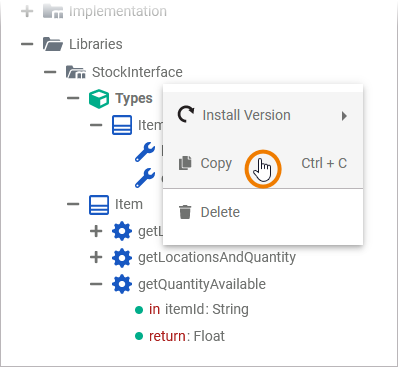Choose Delete from the context menu
This screenshot has height=367, width=398.
coord(263,212)
